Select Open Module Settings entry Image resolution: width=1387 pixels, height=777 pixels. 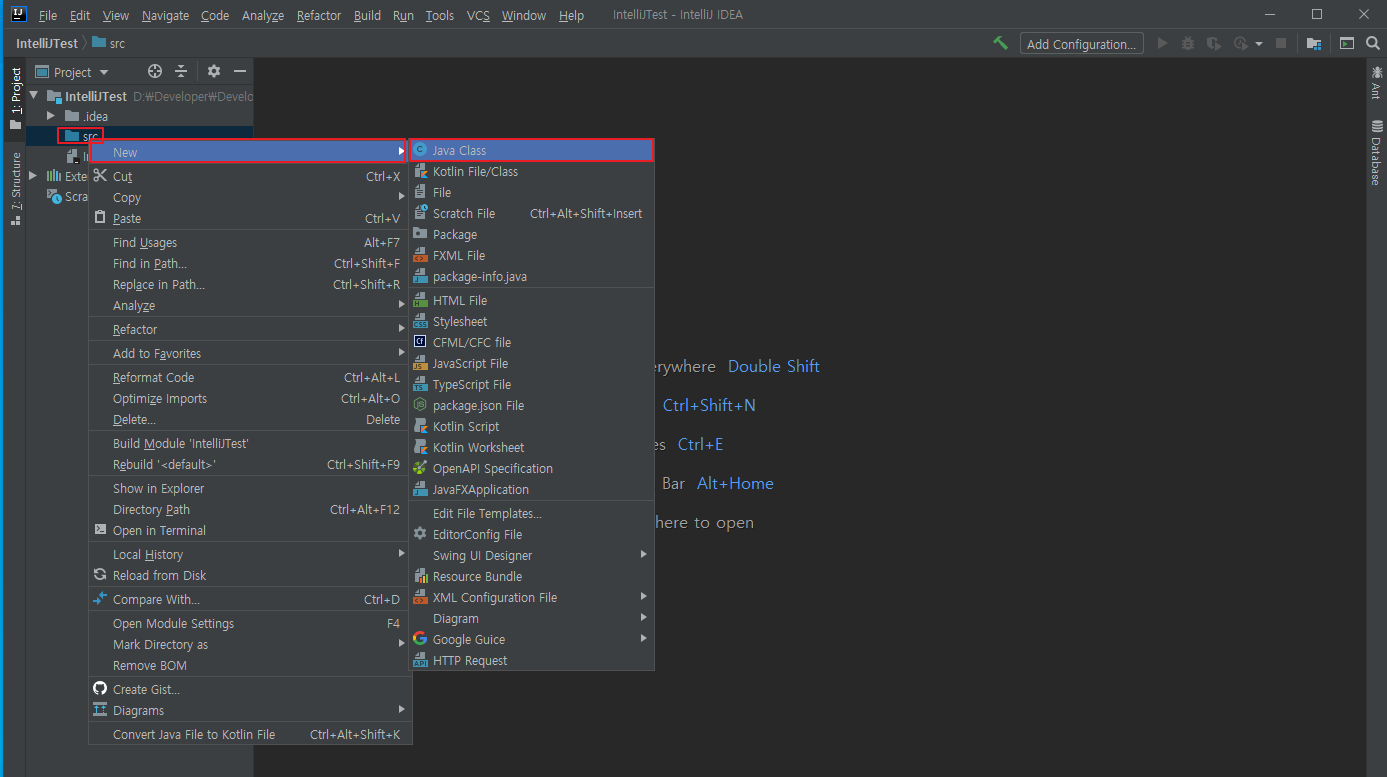coord(248,623)
